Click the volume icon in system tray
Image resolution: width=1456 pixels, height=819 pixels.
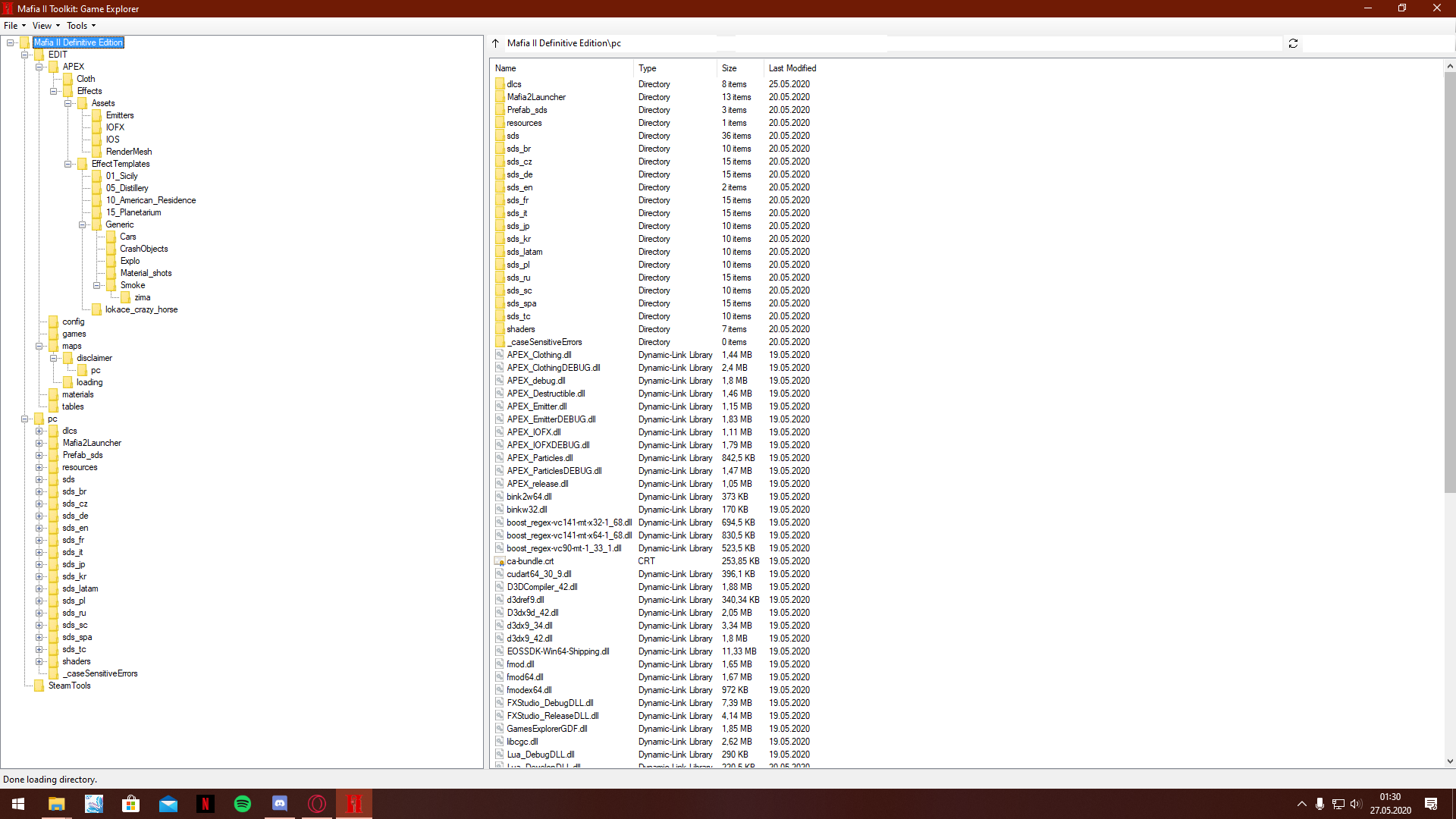coord(1356,804)
